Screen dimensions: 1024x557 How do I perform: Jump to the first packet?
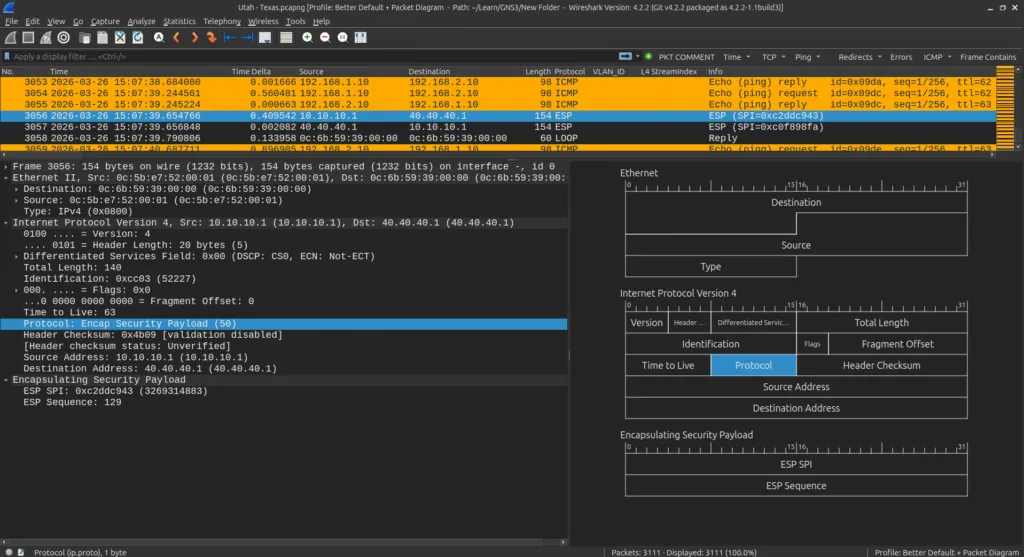[x=229, y=38]
